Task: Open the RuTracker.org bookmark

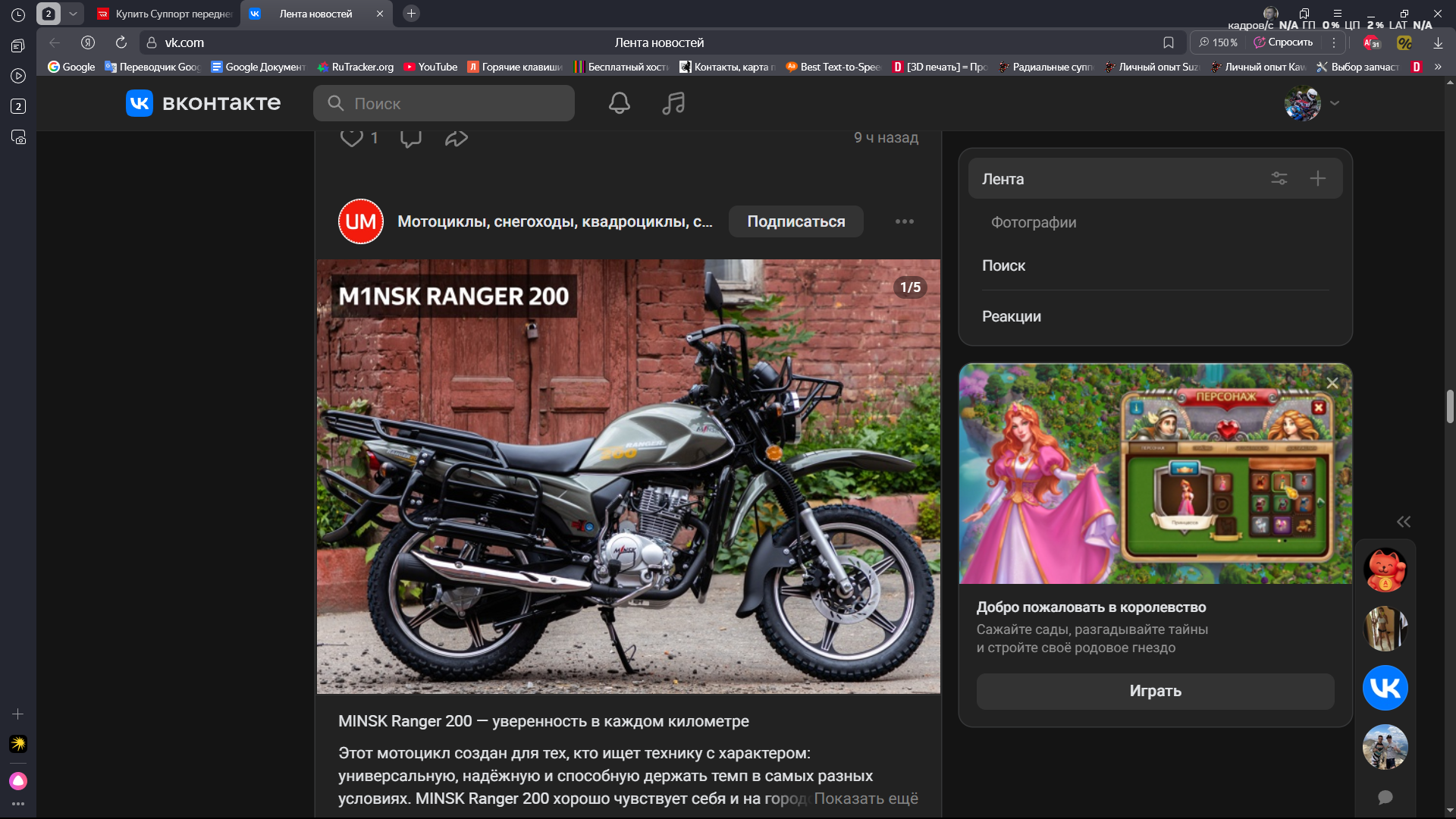Action: click(x=356, y=67)
